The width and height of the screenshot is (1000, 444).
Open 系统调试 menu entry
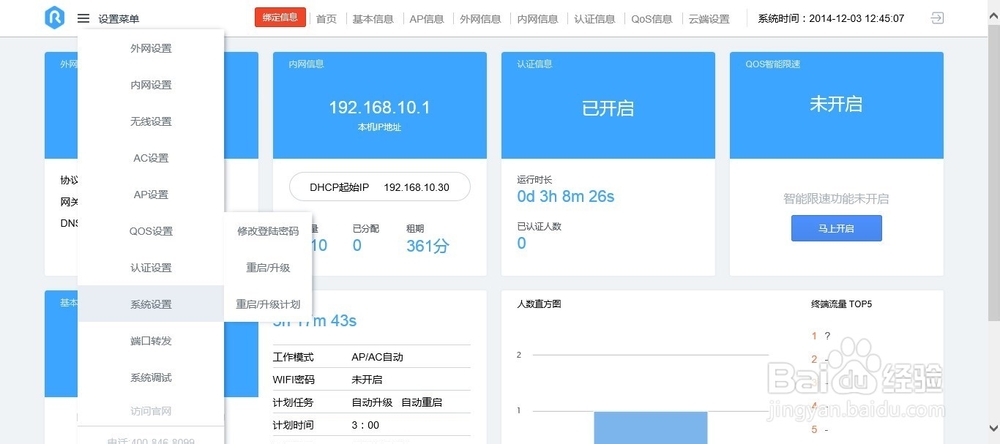tap(151, 377)
